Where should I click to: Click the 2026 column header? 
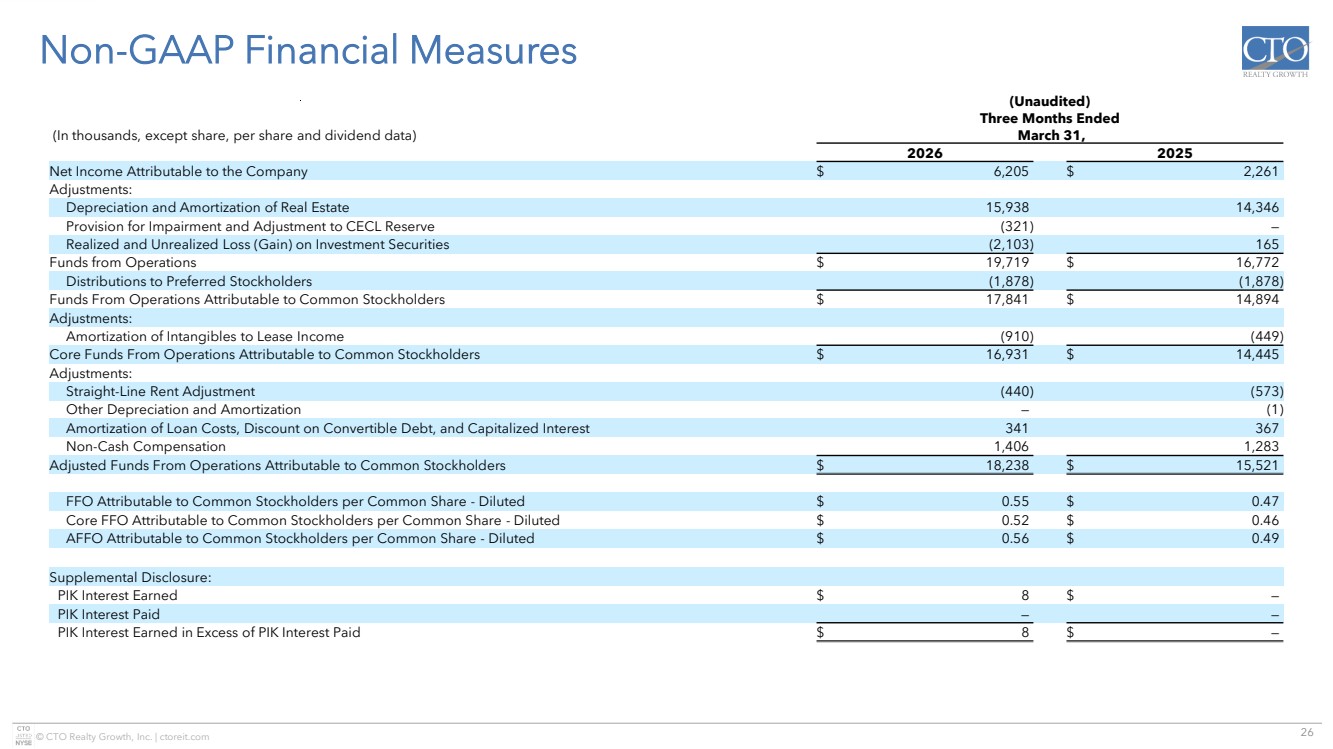coord(924,153)
